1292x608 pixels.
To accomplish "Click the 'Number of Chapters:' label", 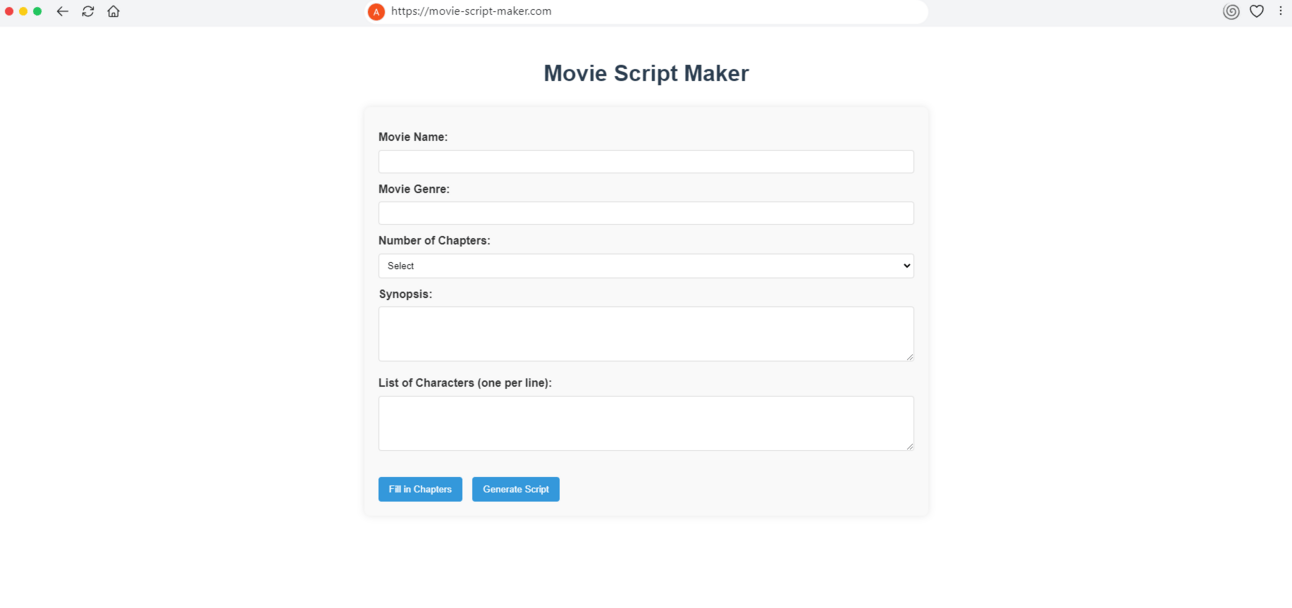I will [x=434, y=241].
